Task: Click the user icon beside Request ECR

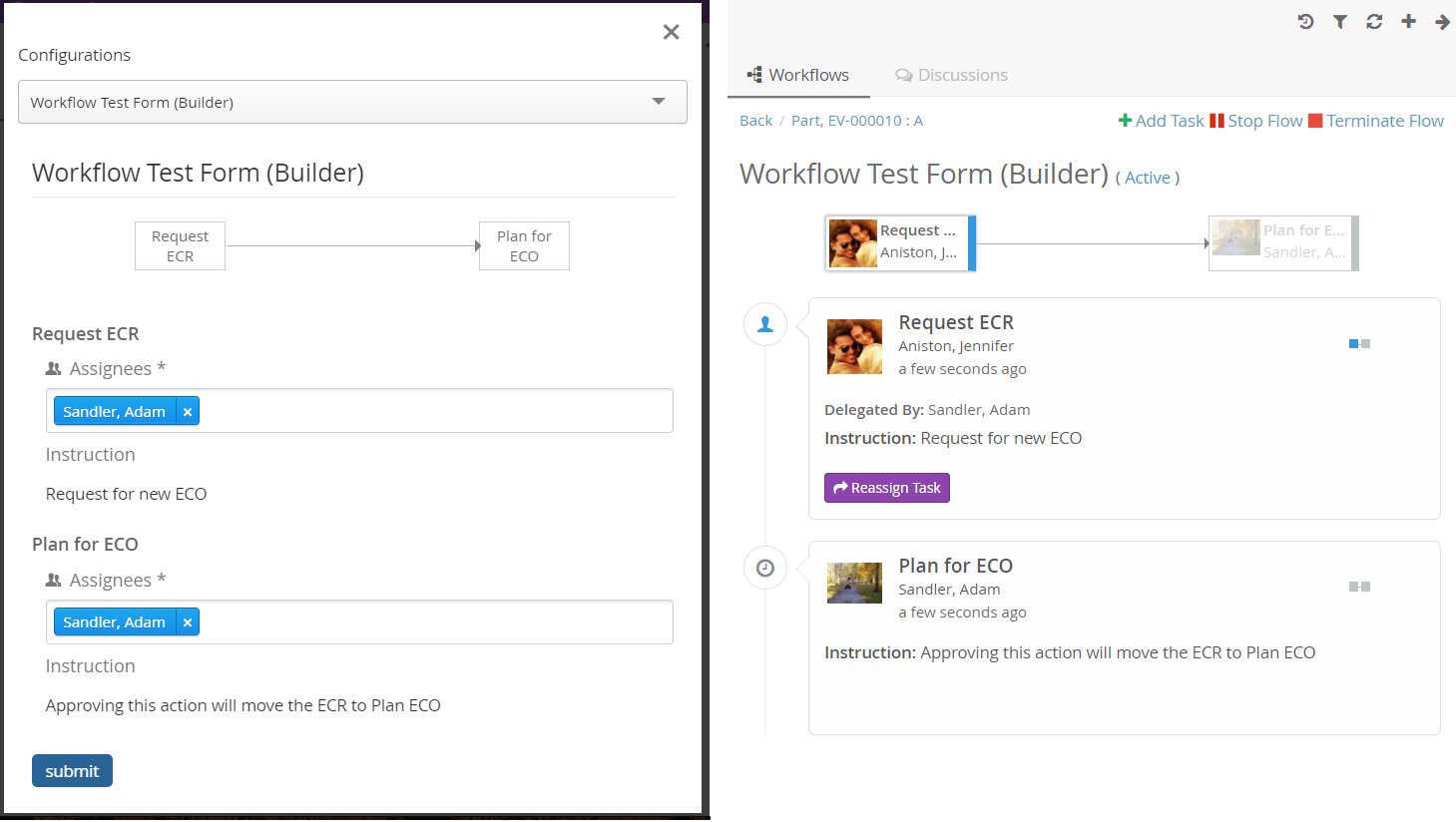Action: pyautogui.click(x=765, y=324)
